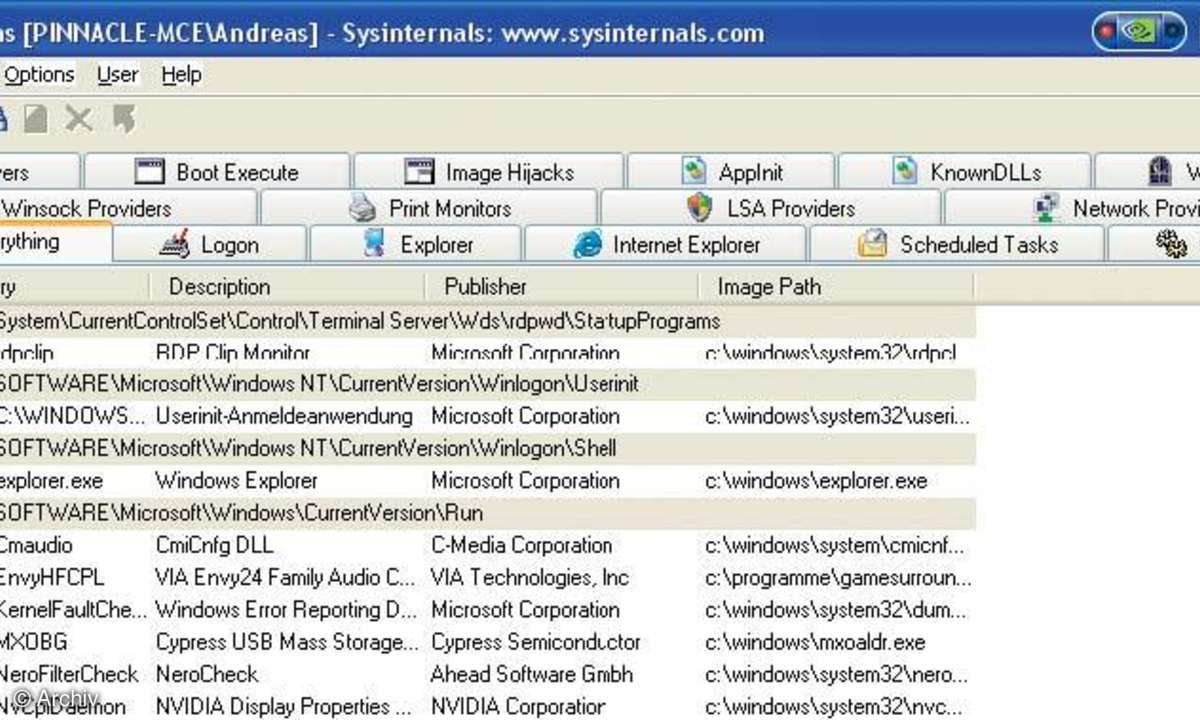
Task: Open the Options menu
Action: click(x=39, y=75)
